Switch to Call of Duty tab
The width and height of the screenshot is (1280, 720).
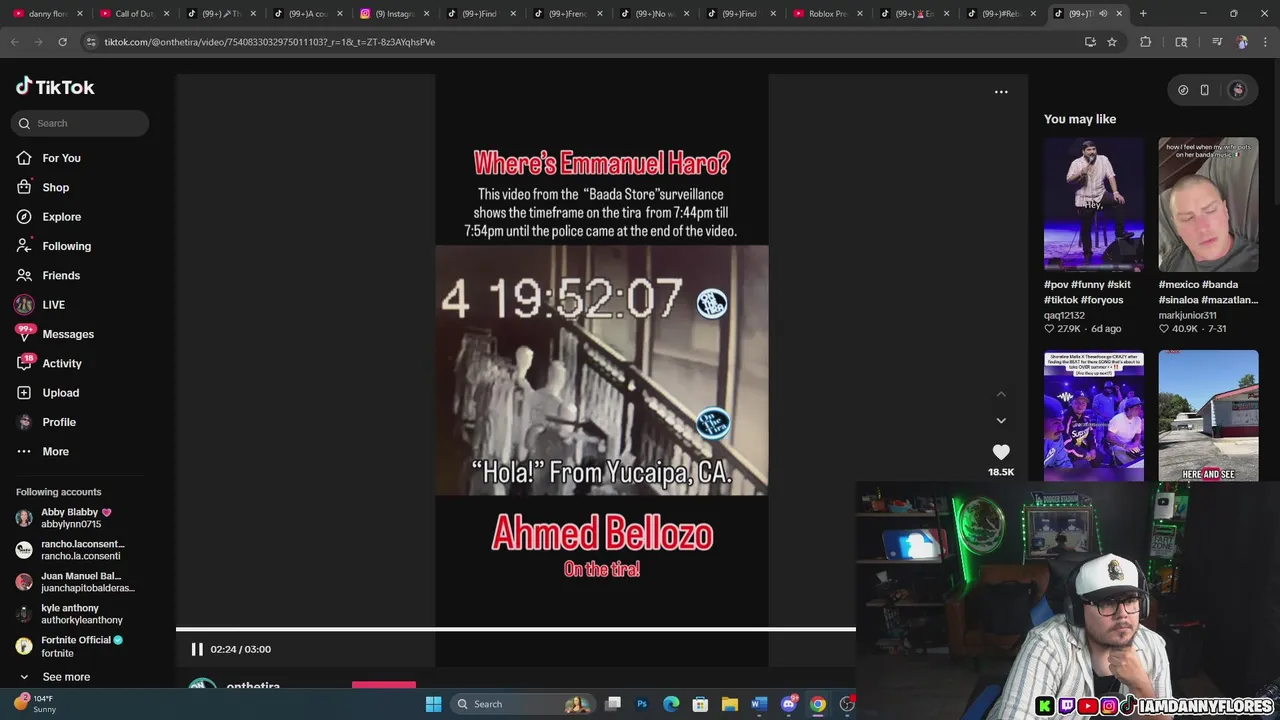pyautogui.click(x=134, y=14)
